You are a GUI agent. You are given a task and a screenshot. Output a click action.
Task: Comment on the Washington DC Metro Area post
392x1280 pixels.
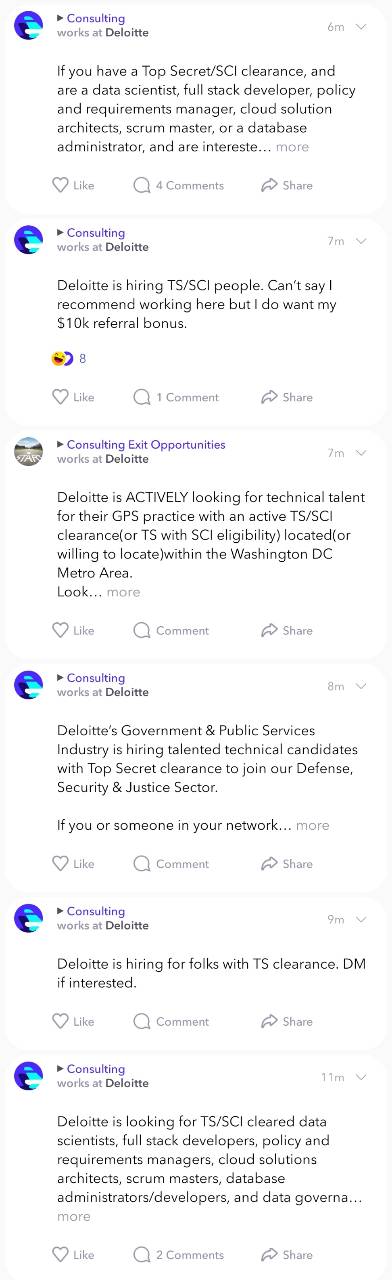coord(171,630)
